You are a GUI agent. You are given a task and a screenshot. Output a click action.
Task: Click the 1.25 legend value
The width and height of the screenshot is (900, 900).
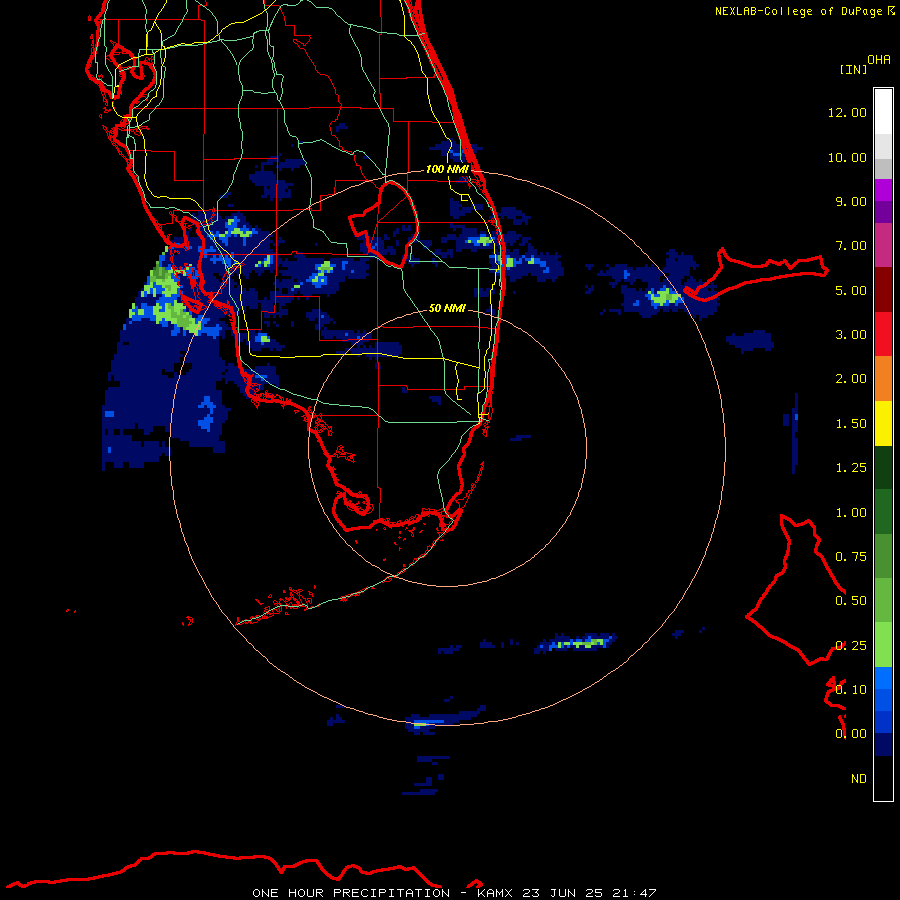[851, 468]
